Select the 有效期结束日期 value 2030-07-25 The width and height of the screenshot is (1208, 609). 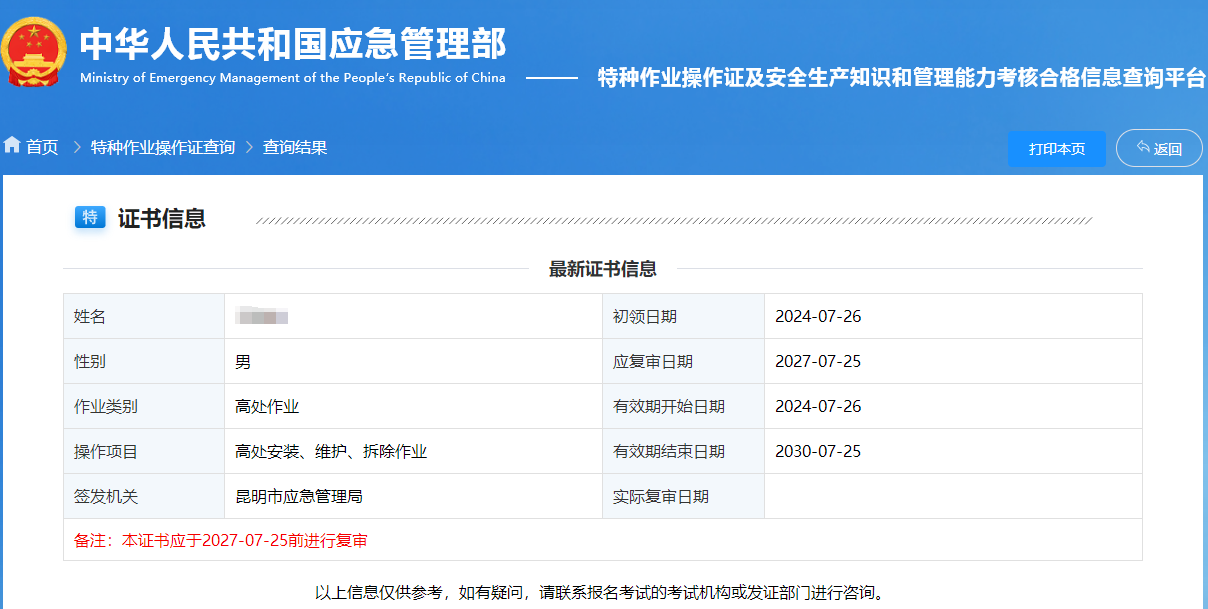(818, 452)
